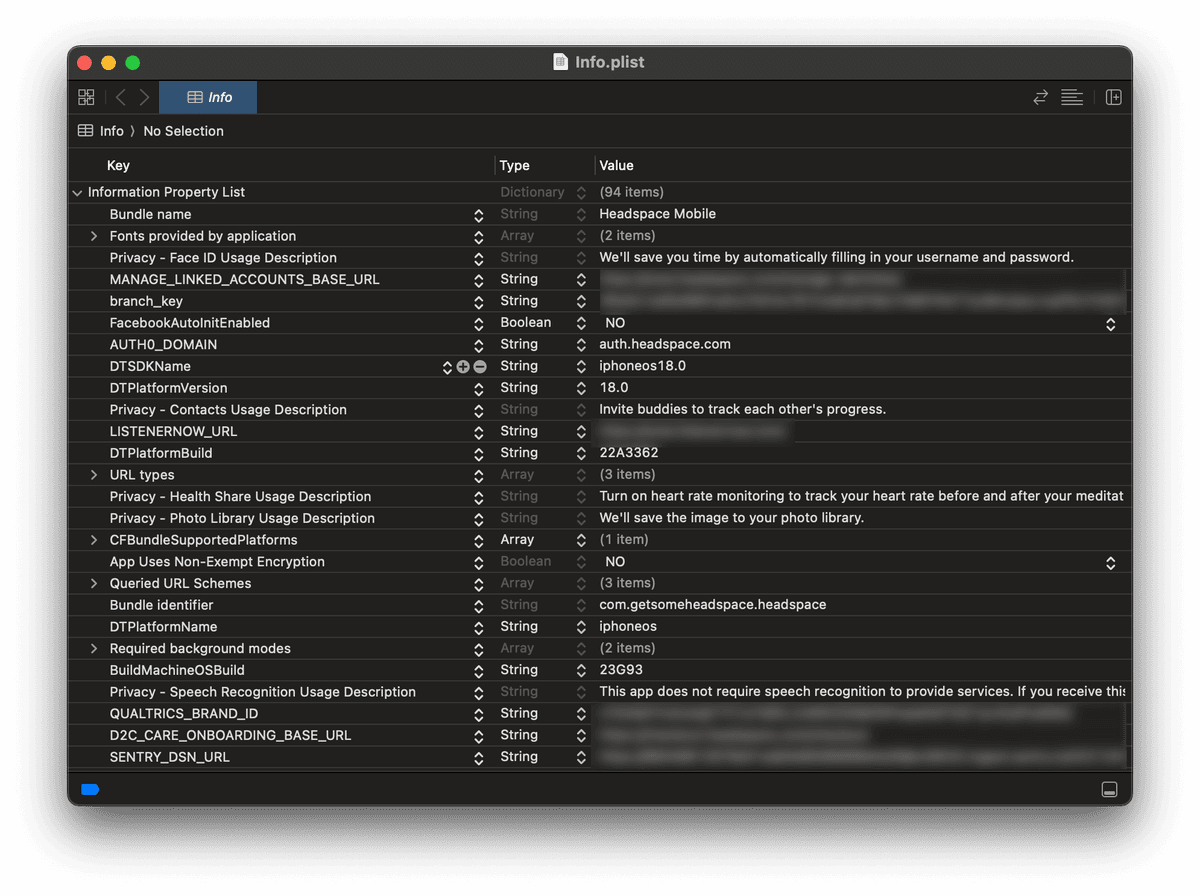Expand Required background modes row
The width and height of the screenshot is (1200, 895).
click(94, 648)
